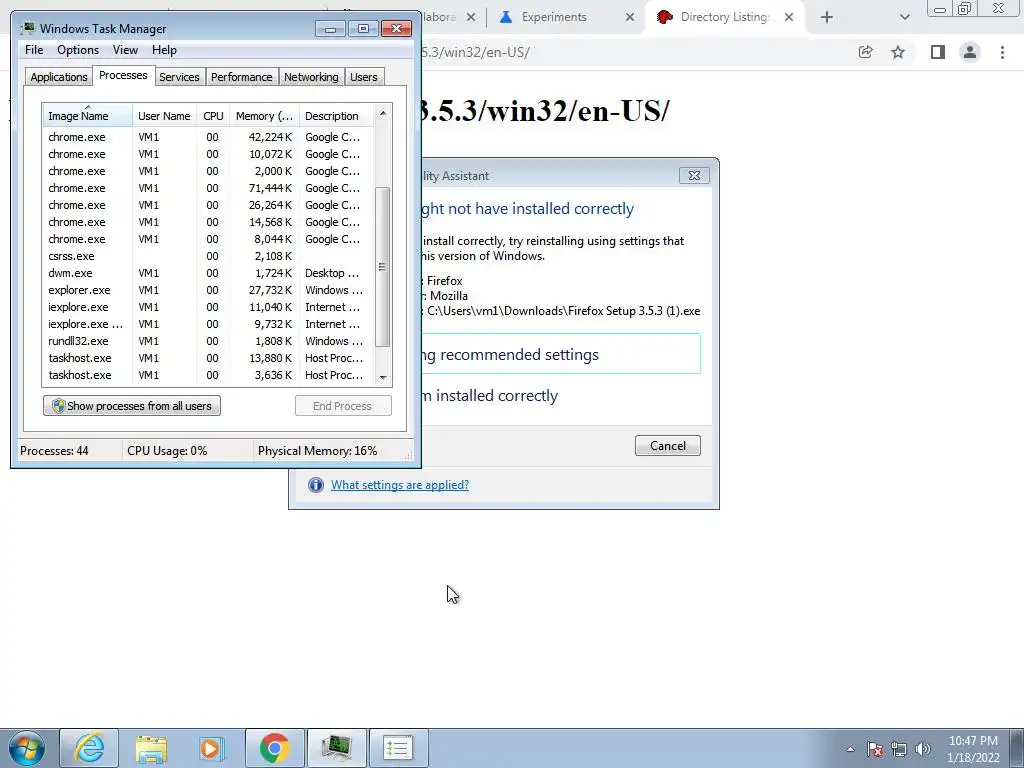Click shield icon on Show processes button

(58, 406)
